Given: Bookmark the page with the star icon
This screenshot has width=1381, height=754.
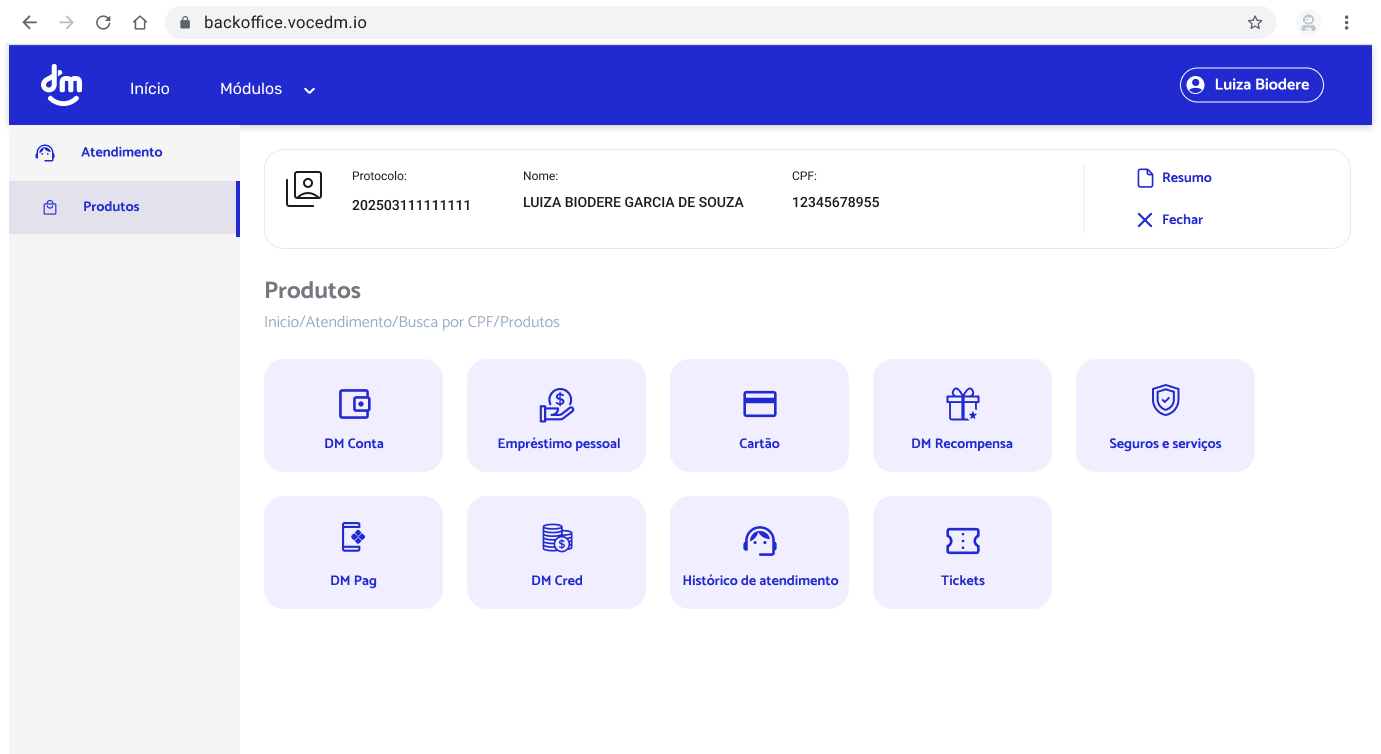Looking at the screenshot, I should tap(1254, 22).
